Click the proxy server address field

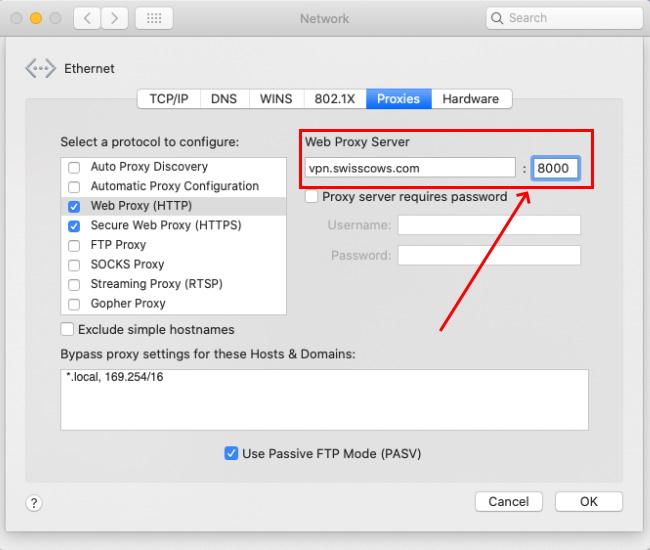coord(410,168)
